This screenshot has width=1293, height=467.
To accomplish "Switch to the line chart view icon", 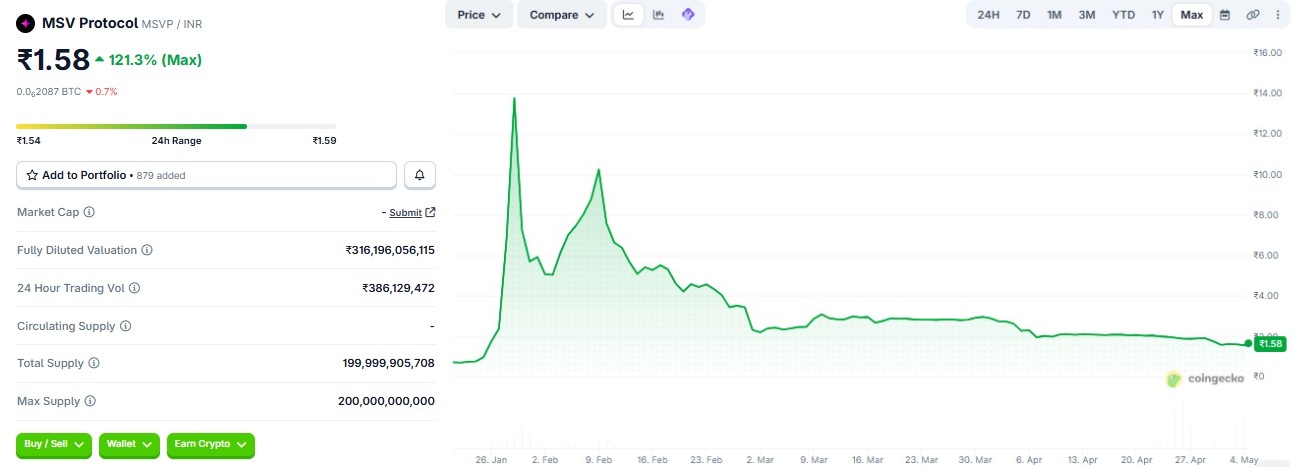I will coord(628,15).
